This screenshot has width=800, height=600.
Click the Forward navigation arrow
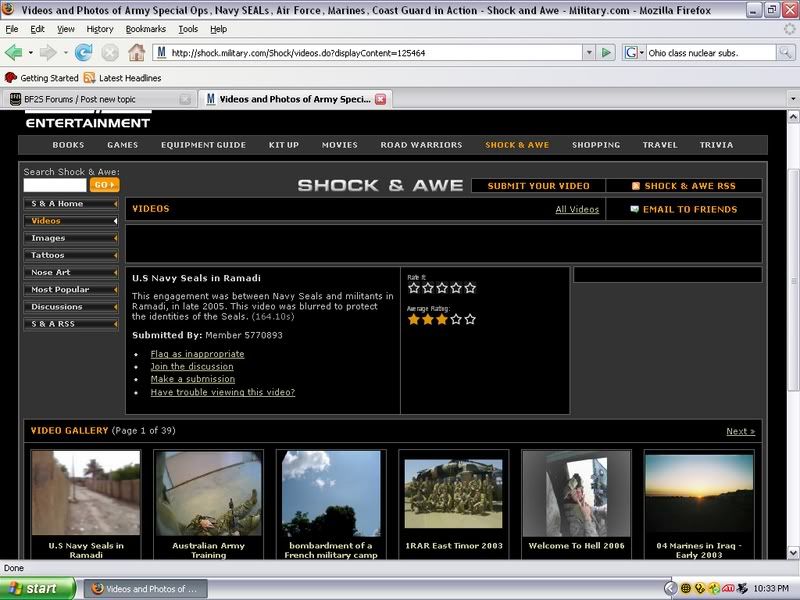coord(48,52)
